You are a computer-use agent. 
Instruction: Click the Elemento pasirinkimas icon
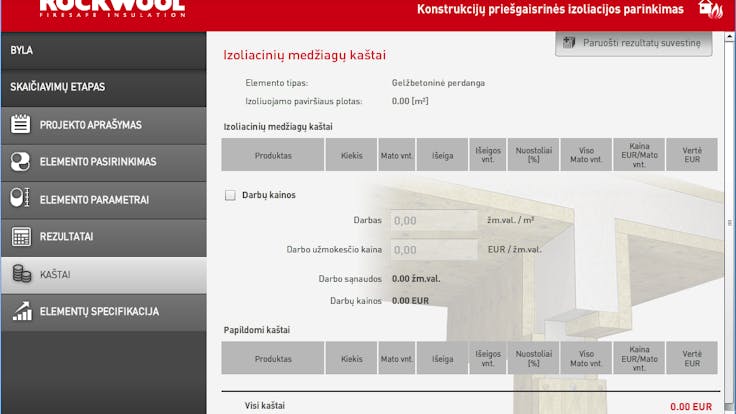[20, 162]
